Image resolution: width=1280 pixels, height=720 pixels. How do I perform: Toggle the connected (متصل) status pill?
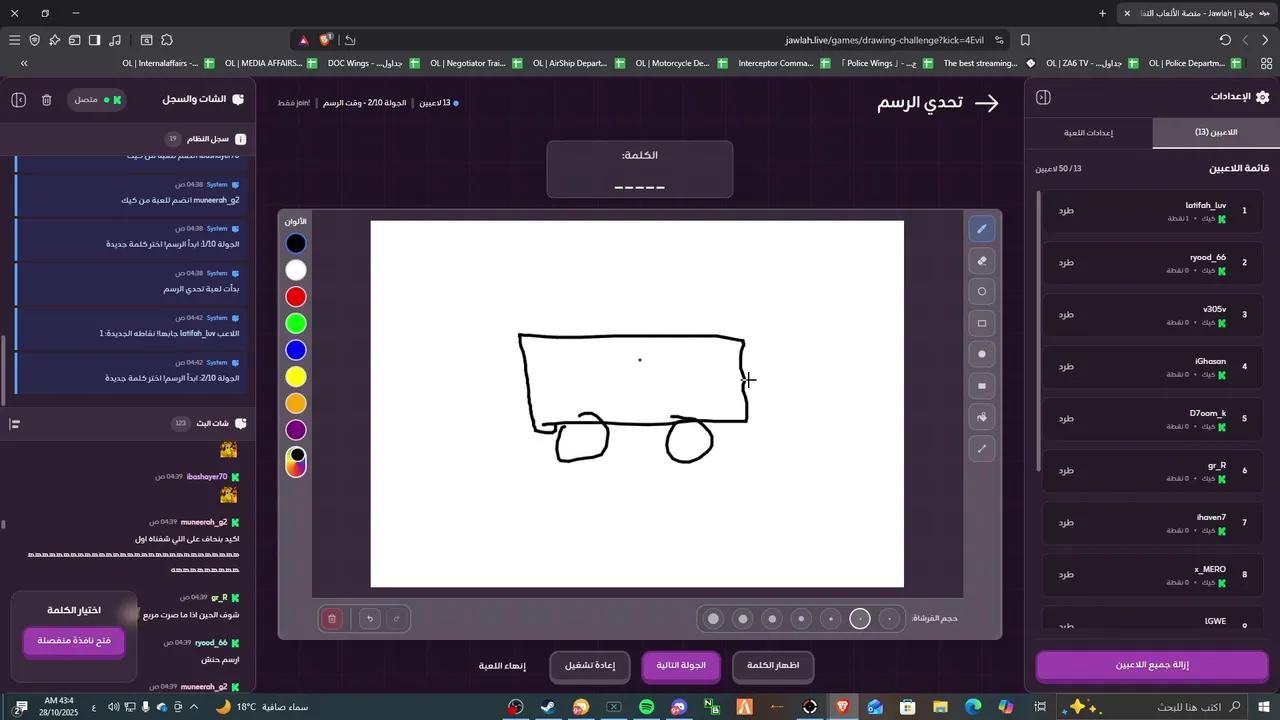(x=97, y=100)
